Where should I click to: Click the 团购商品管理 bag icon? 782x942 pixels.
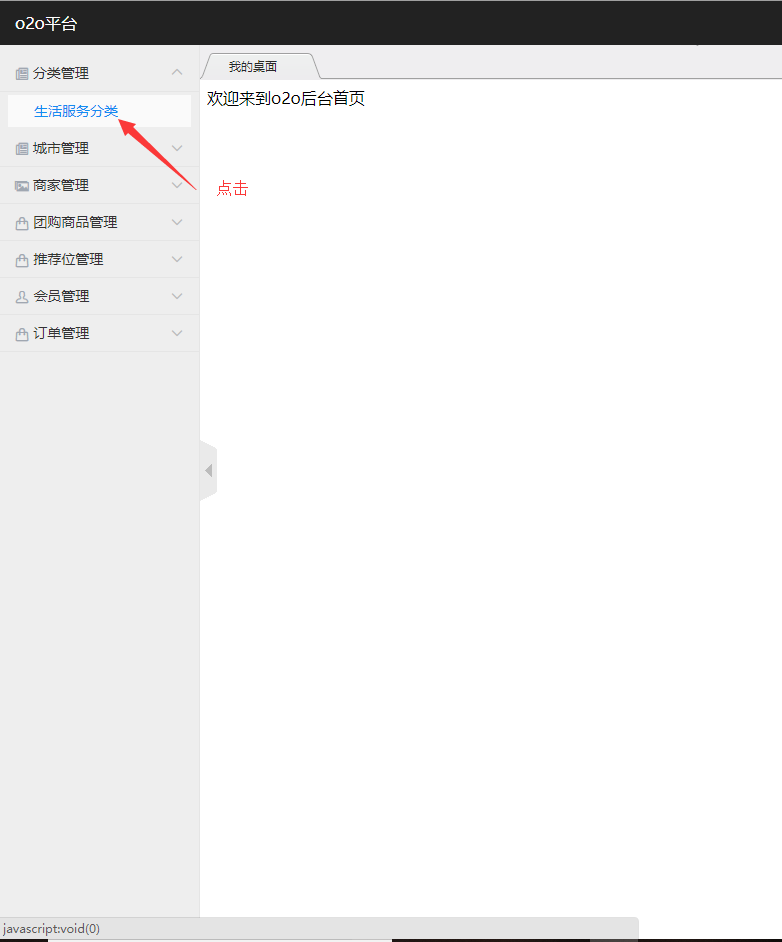(22, 223)
